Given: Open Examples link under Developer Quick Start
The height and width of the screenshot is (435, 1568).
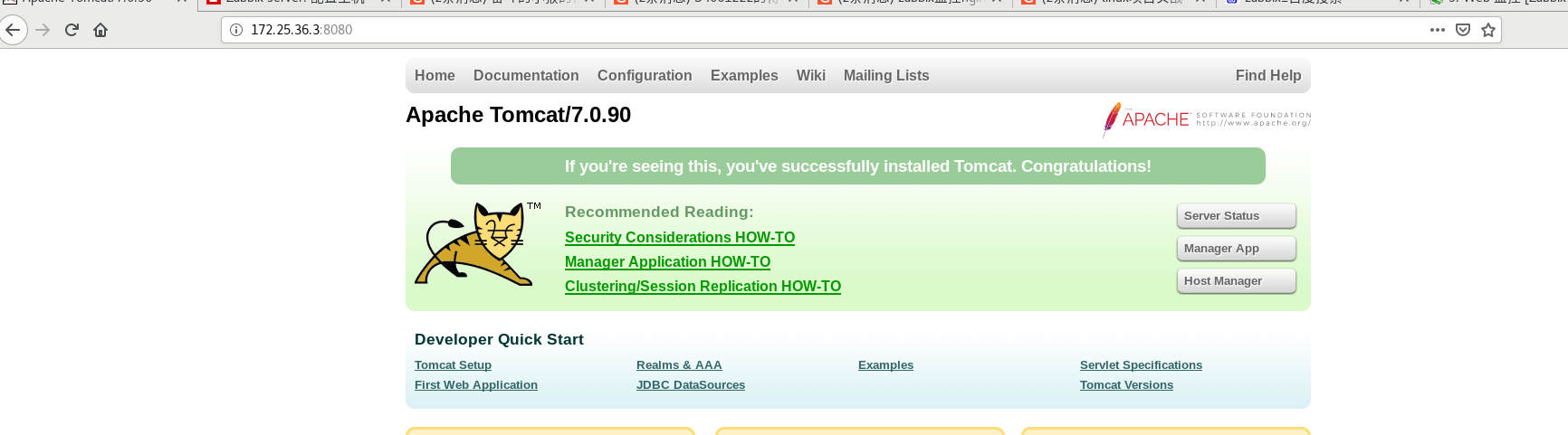Looking at the screenshot, I should [885, 365].
